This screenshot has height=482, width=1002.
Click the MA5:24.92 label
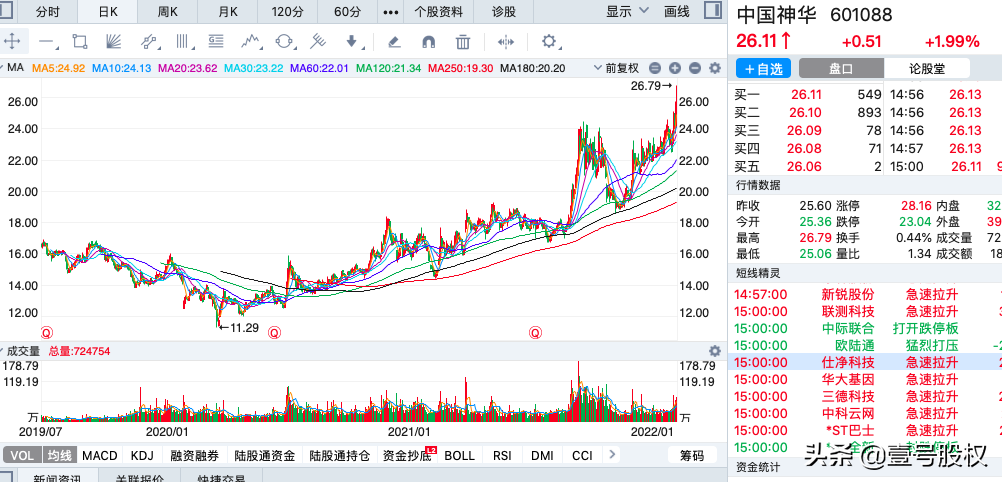(x=58, y=68)
